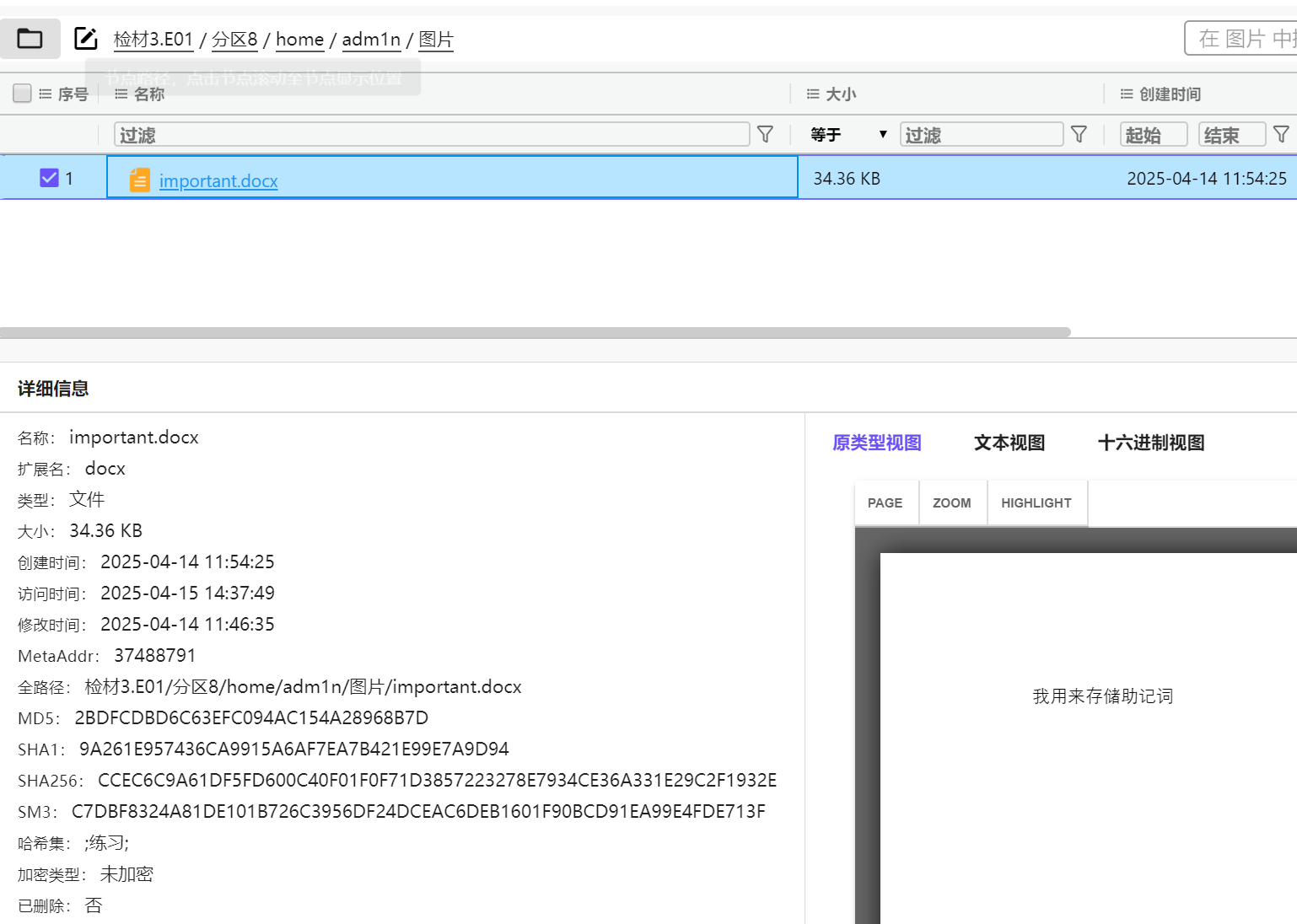Screen dimensions: 1297x924
Task: Navigate to 分区8 breadcrumb
Action: 234,39
